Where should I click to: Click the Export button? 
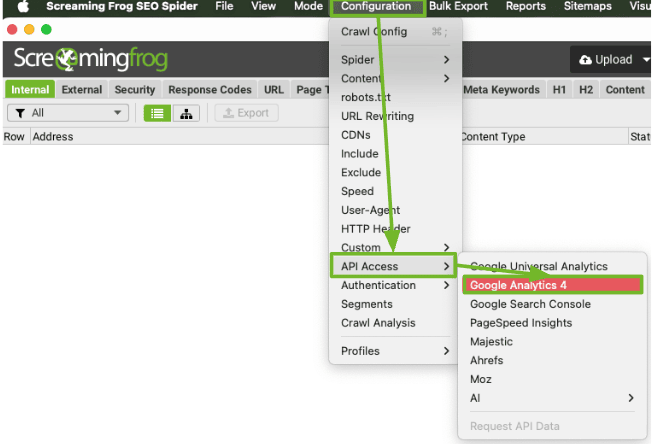(x=246, y=113)
